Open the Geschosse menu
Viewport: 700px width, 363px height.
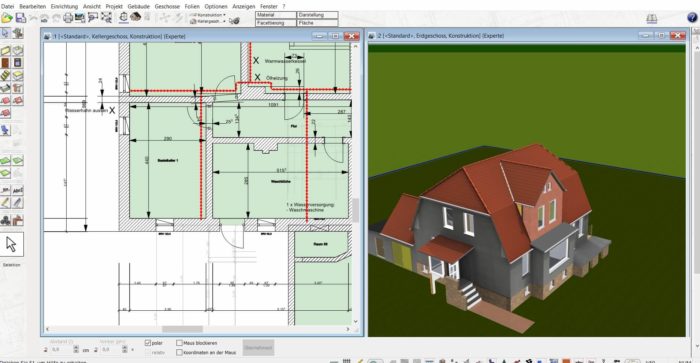point(167,6)
